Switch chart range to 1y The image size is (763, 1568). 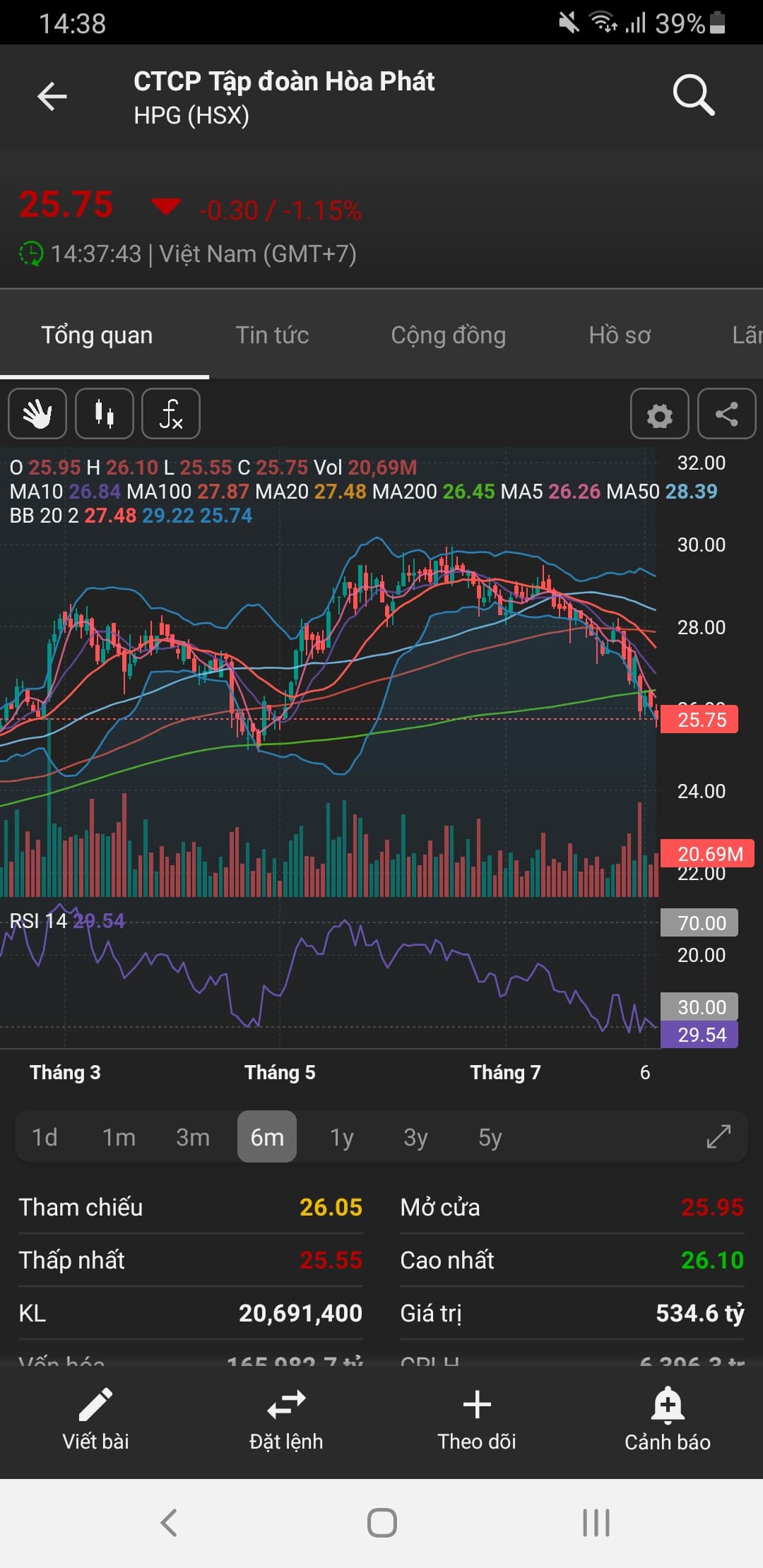[341, 1137]
